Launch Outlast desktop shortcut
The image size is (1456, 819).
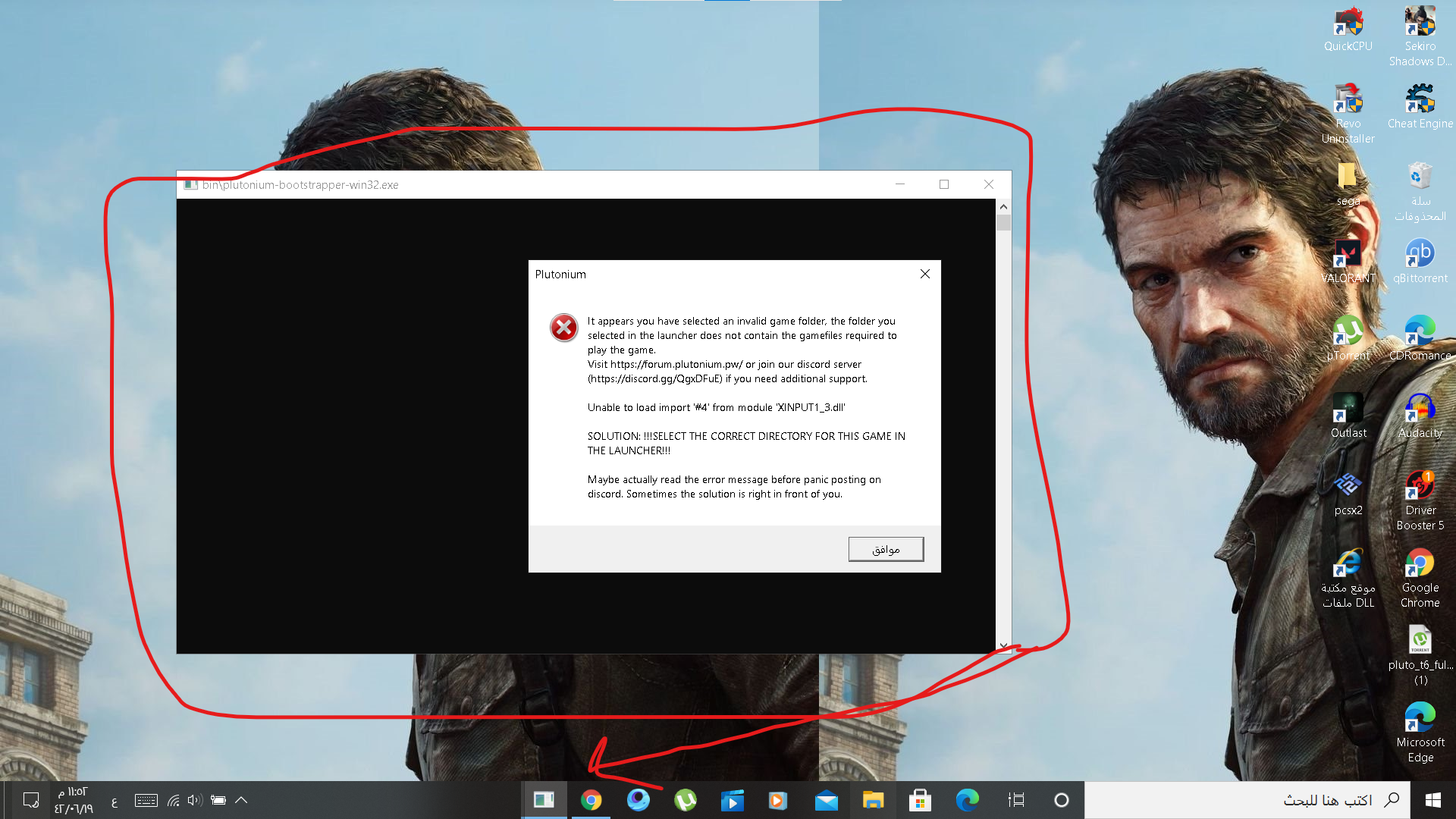[1348, 416]
